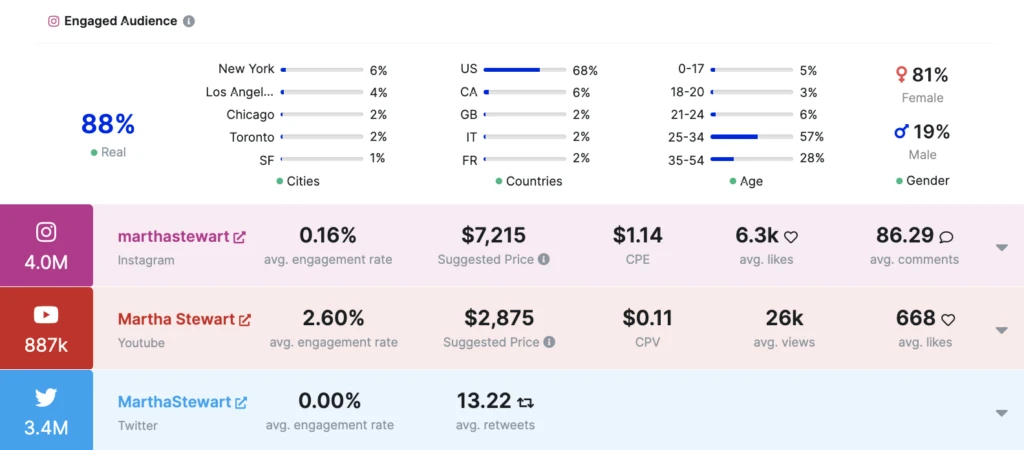Click the YouTube logo on the 887k tile
Image resolution: width=1024 pixels, height=450 pixels.
pos(46,315)
